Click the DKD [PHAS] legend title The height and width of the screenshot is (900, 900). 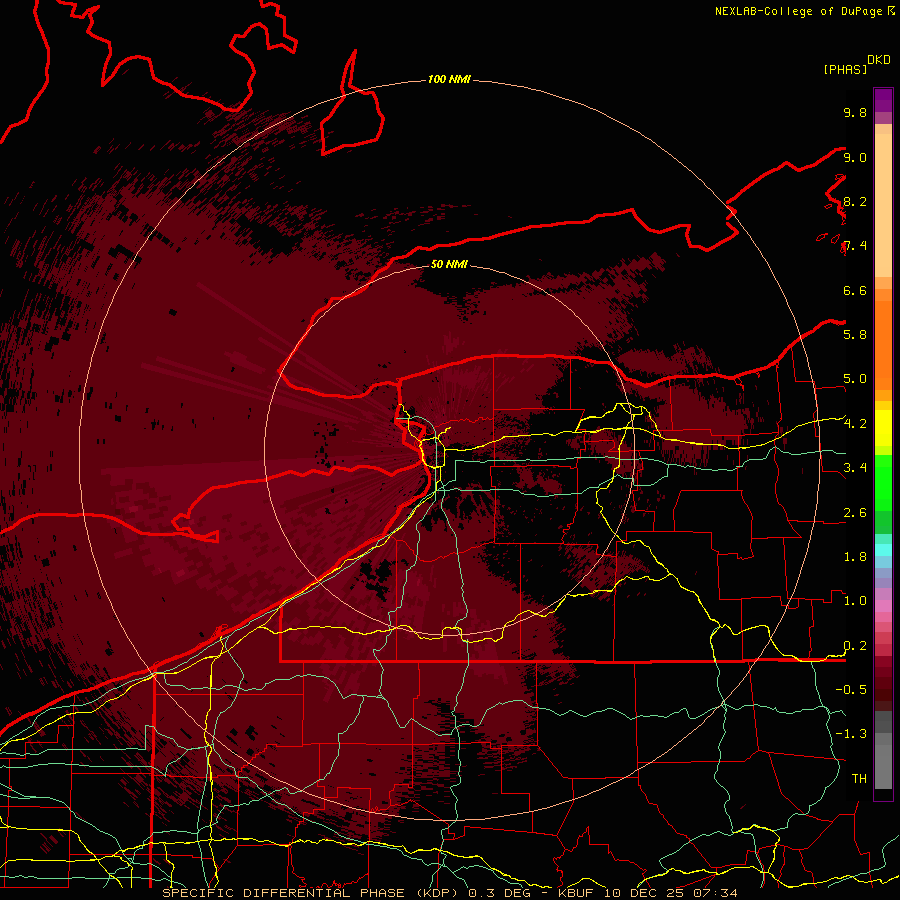(857, 64)
